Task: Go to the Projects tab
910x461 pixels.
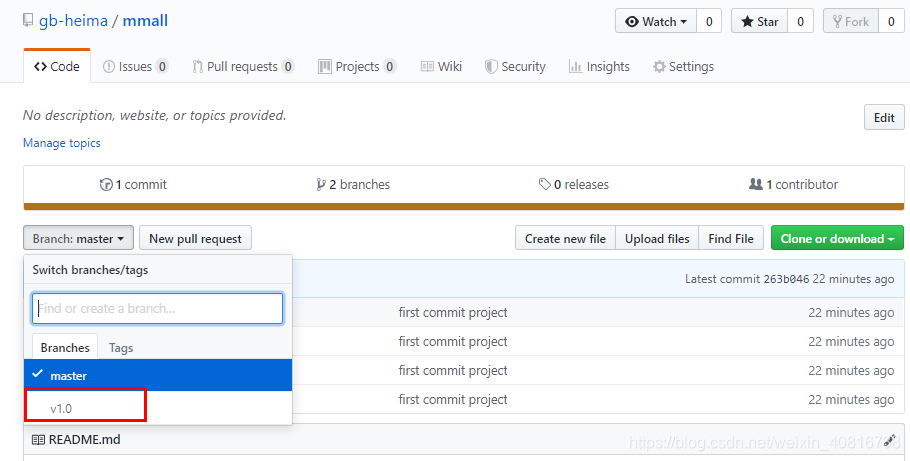Action: pyautogui.click(x=357, y=66)
